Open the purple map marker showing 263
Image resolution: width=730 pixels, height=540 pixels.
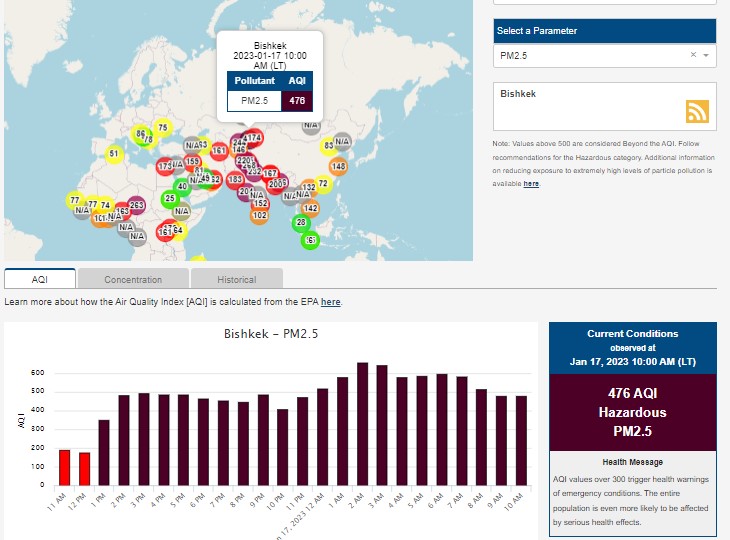tap(137, 205)
